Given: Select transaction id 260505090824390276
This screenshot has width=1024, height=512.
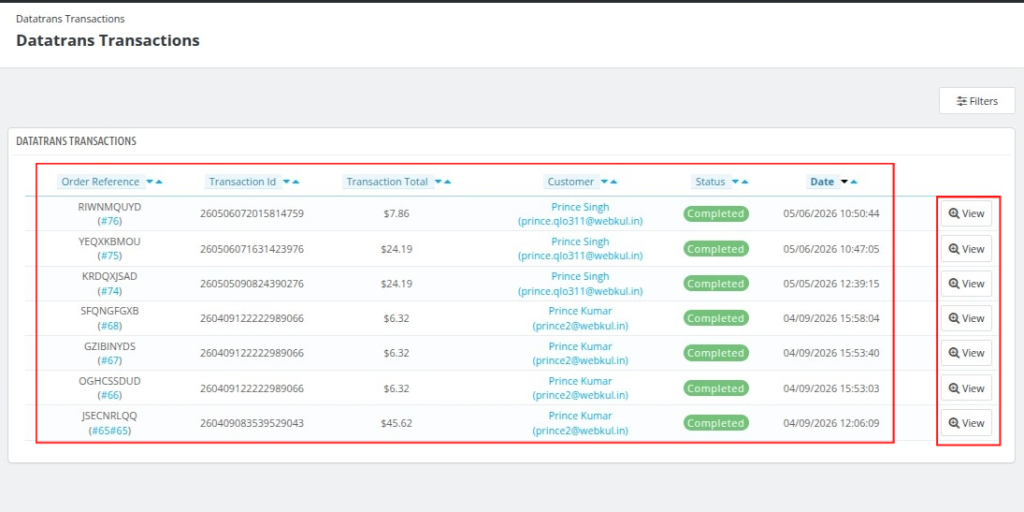Looking at the screenshot, I should click(251, 283).
